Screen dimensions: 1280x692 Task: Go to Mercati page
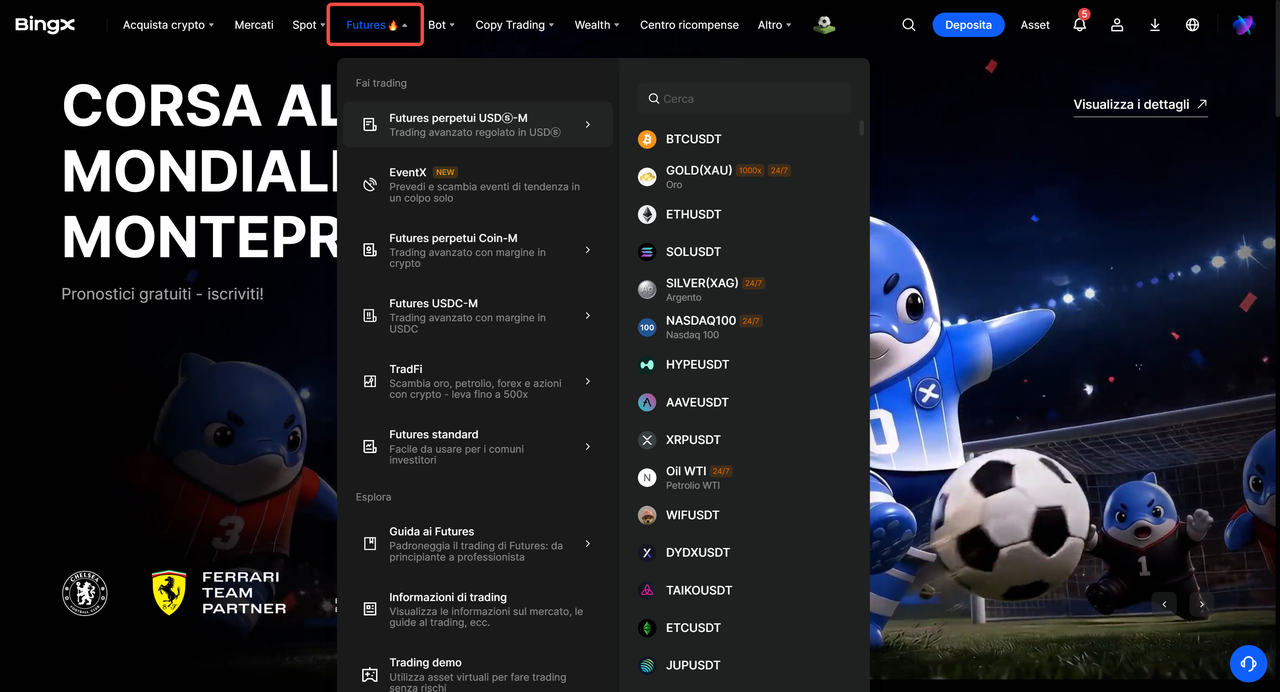click(x=254, y=25)
